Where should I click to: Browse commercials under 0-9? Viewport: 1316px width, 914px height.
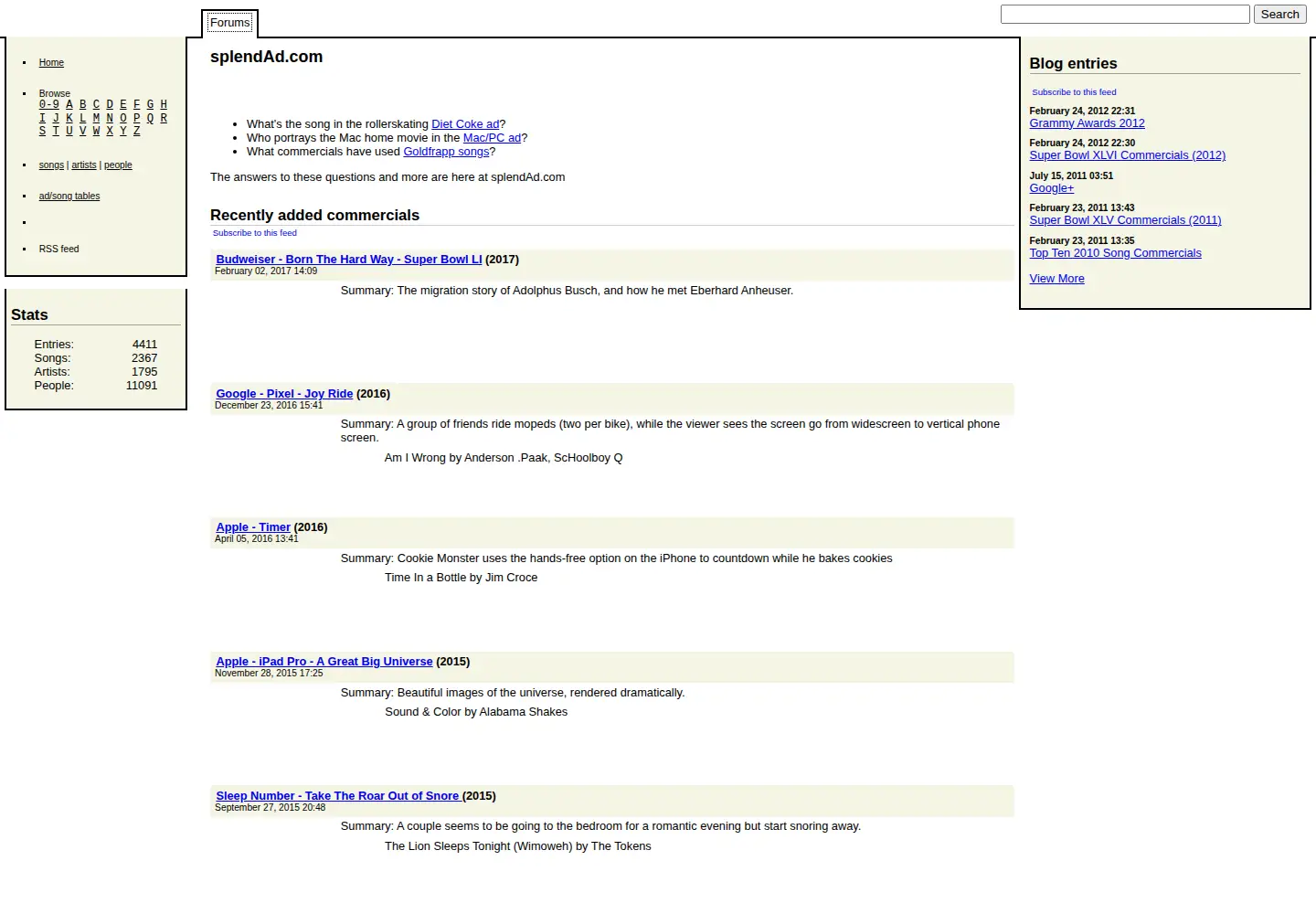coord(48,105)
